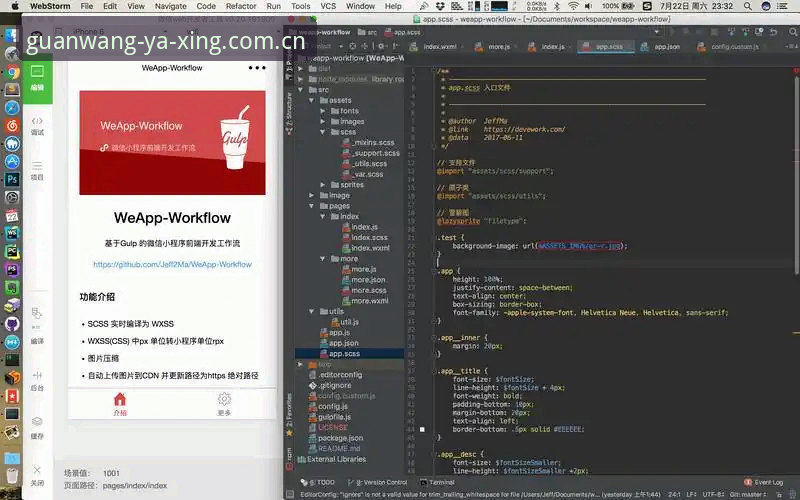Click the 关闭 close project icon
Image resolution: width=800 pixels, height=500 pixels.
(37, 475)
